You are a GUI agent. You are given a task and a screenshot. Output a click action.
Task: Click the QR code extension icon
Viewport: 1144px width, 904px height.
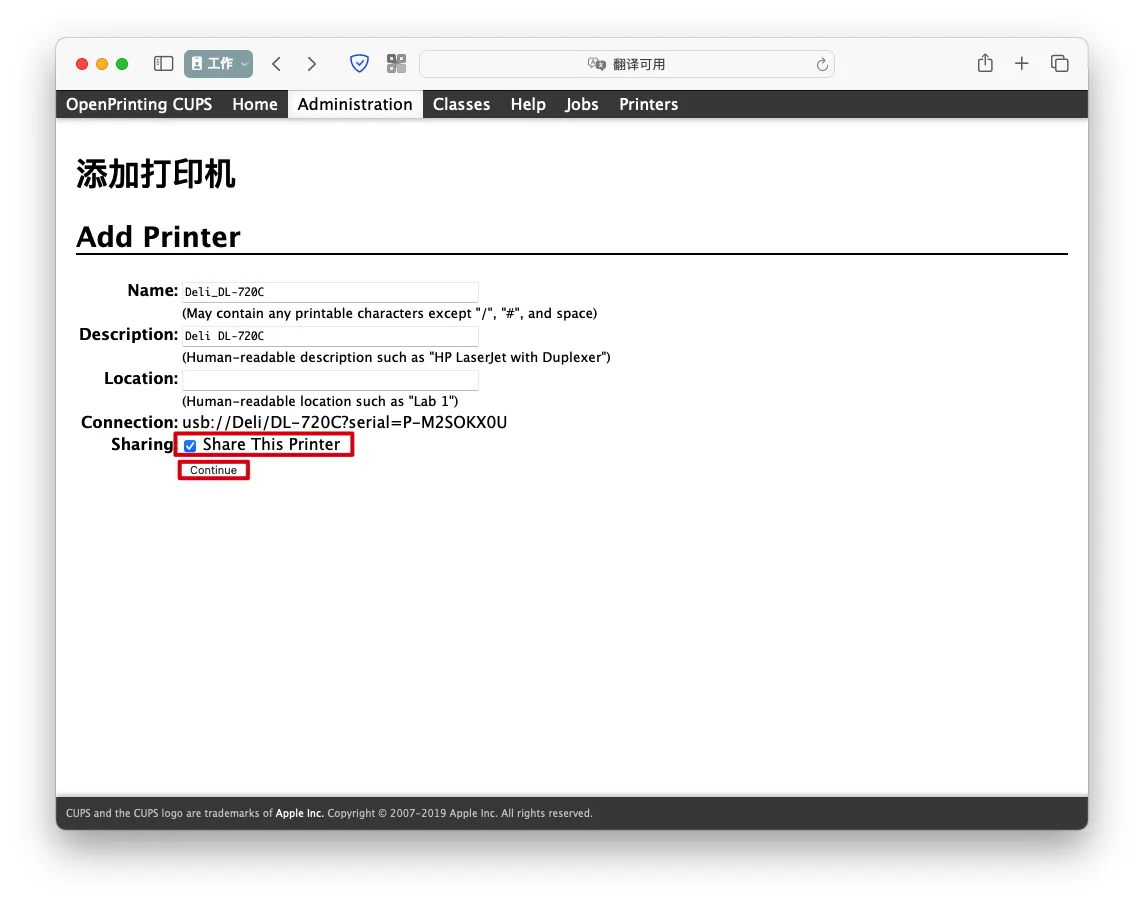(x=397, y=64)
